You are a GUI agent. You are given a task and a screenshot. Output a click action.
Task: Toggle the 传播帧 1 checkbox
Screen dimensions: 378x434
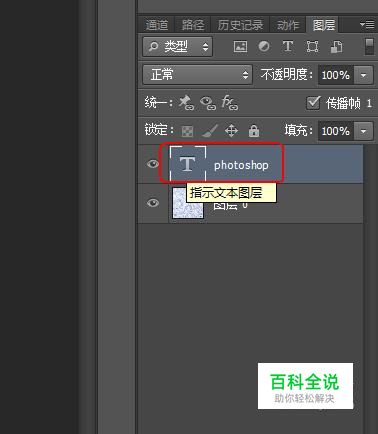(x=313, y=103)
